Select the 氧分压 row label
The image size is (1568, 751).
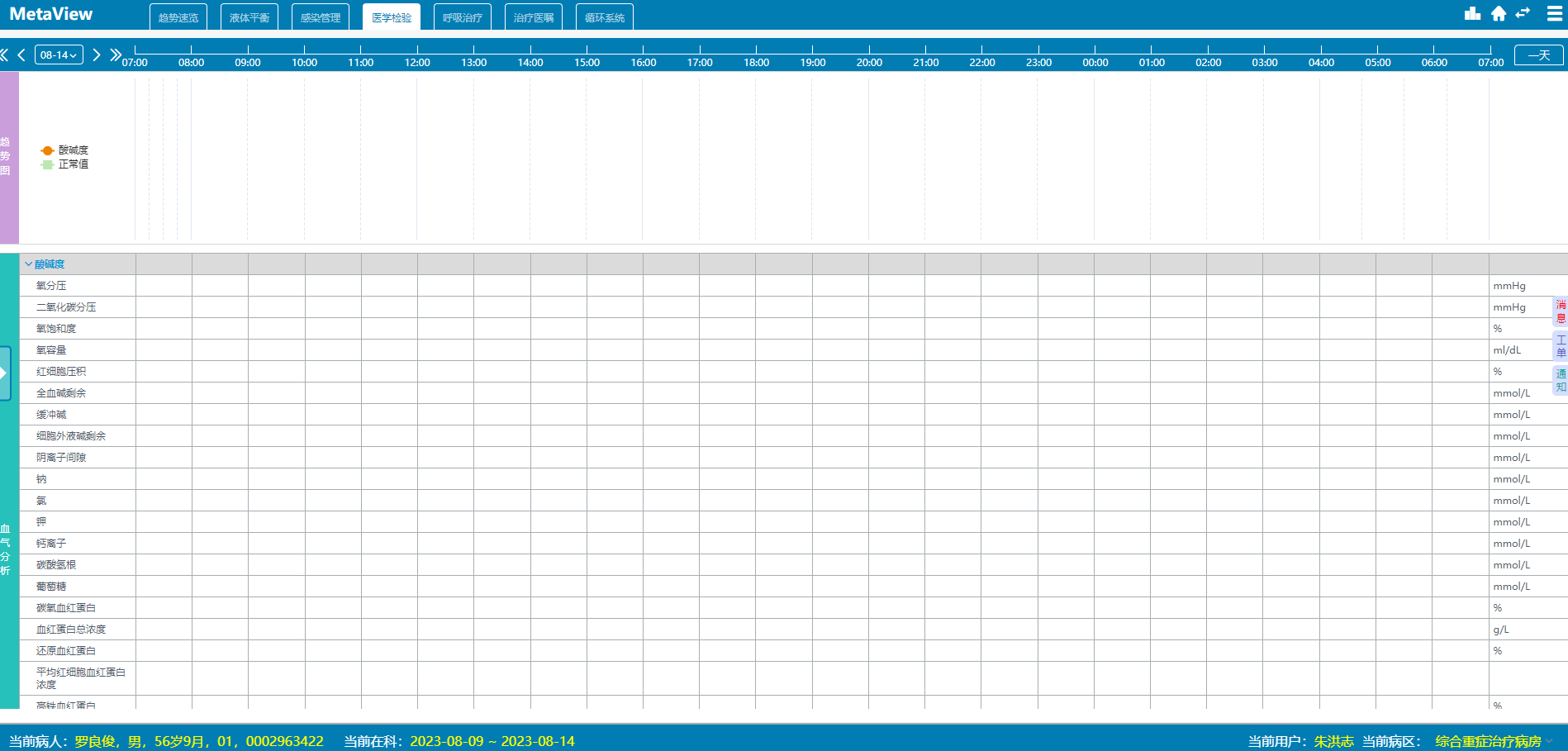pyautogui.click(x=51, y=286)
